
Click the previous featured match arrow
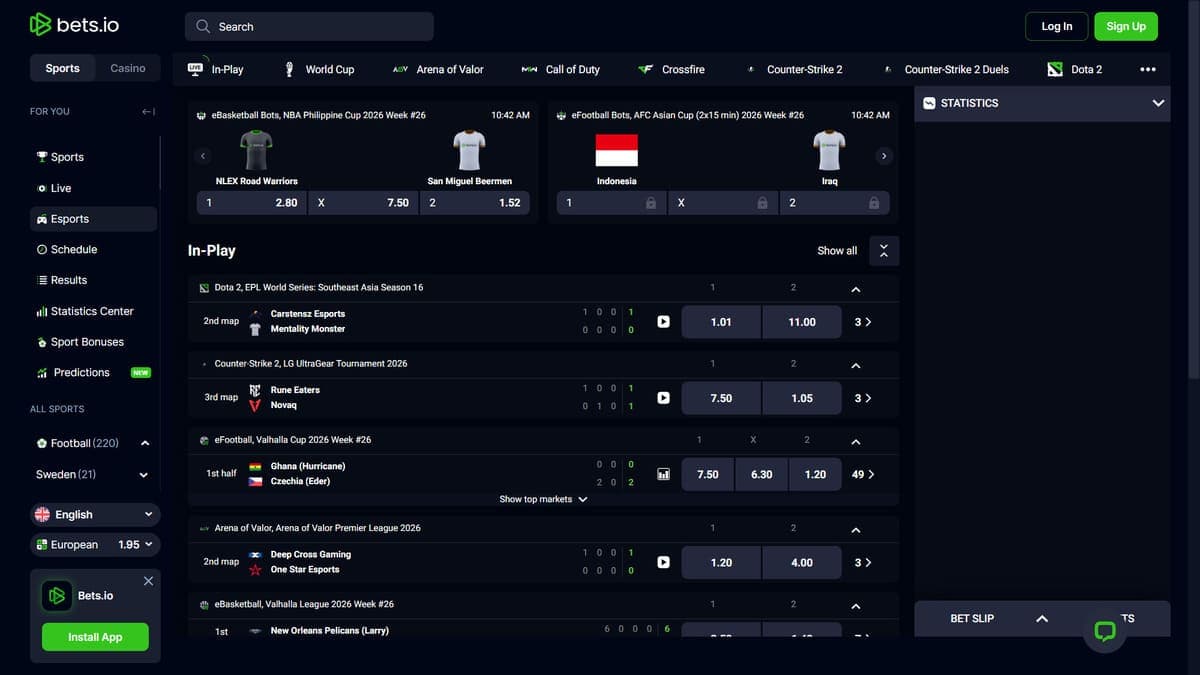click(x=203, y=156)
